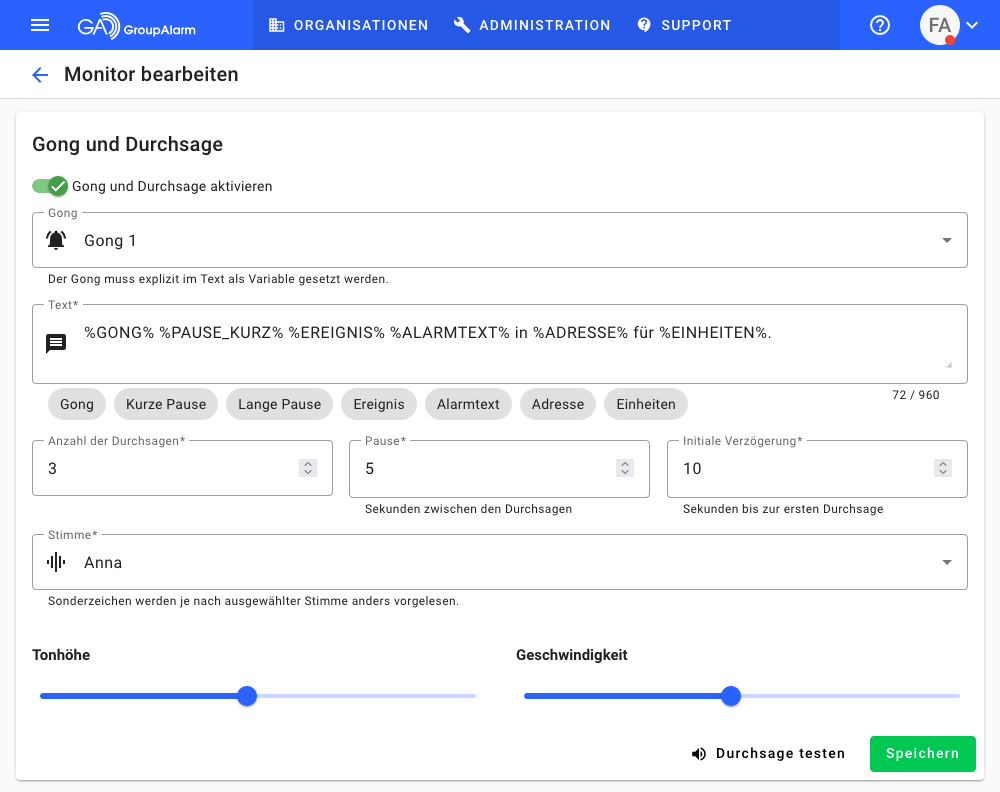Screen dimensions: 1000x792
Task: Click the message icon in Text field
Action: [57, 343]
